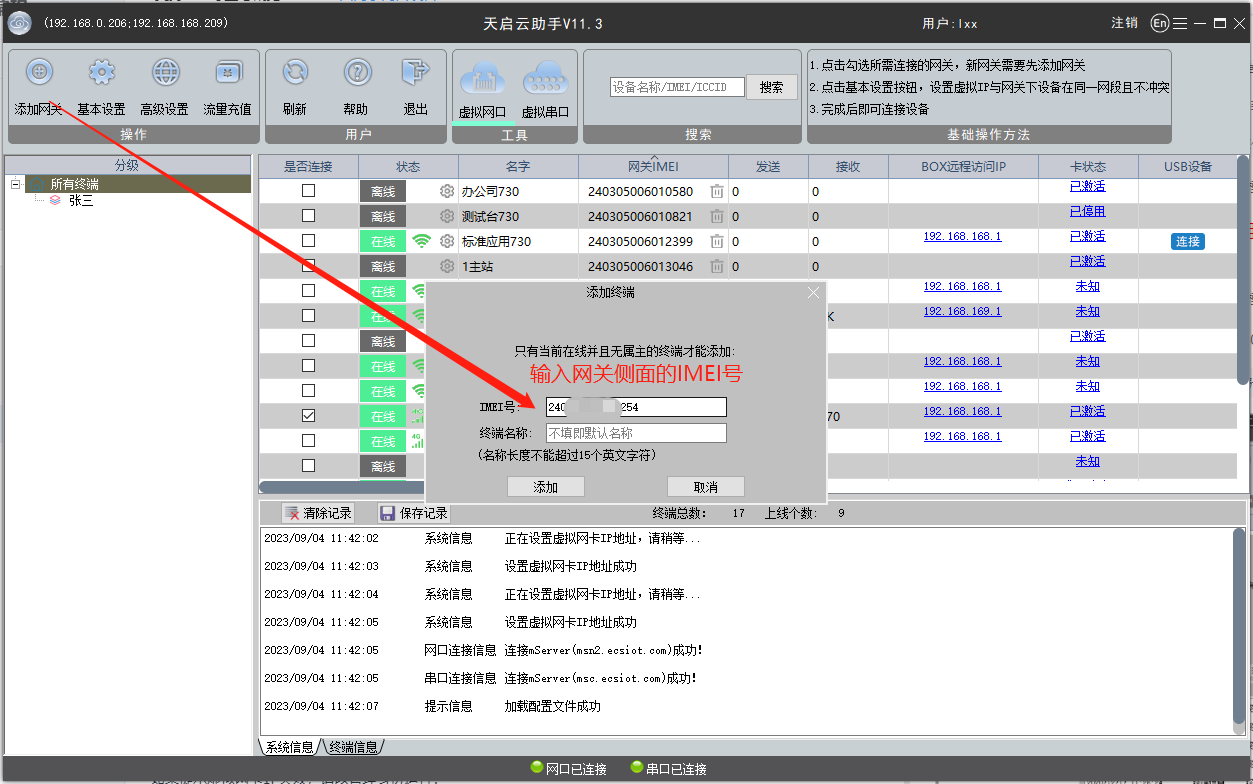Open the hamburger menu in title bar
The width and height of the screenshot is (1253, 784).
coord(1181,23)
